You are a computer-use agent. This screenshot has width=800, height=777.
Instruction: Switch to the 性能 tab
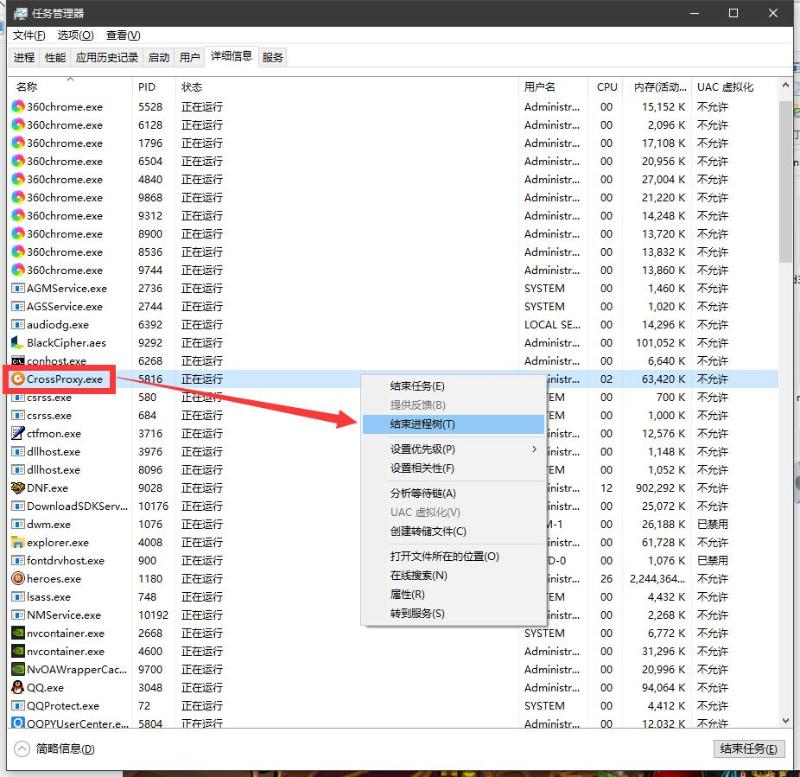(55, 57)
